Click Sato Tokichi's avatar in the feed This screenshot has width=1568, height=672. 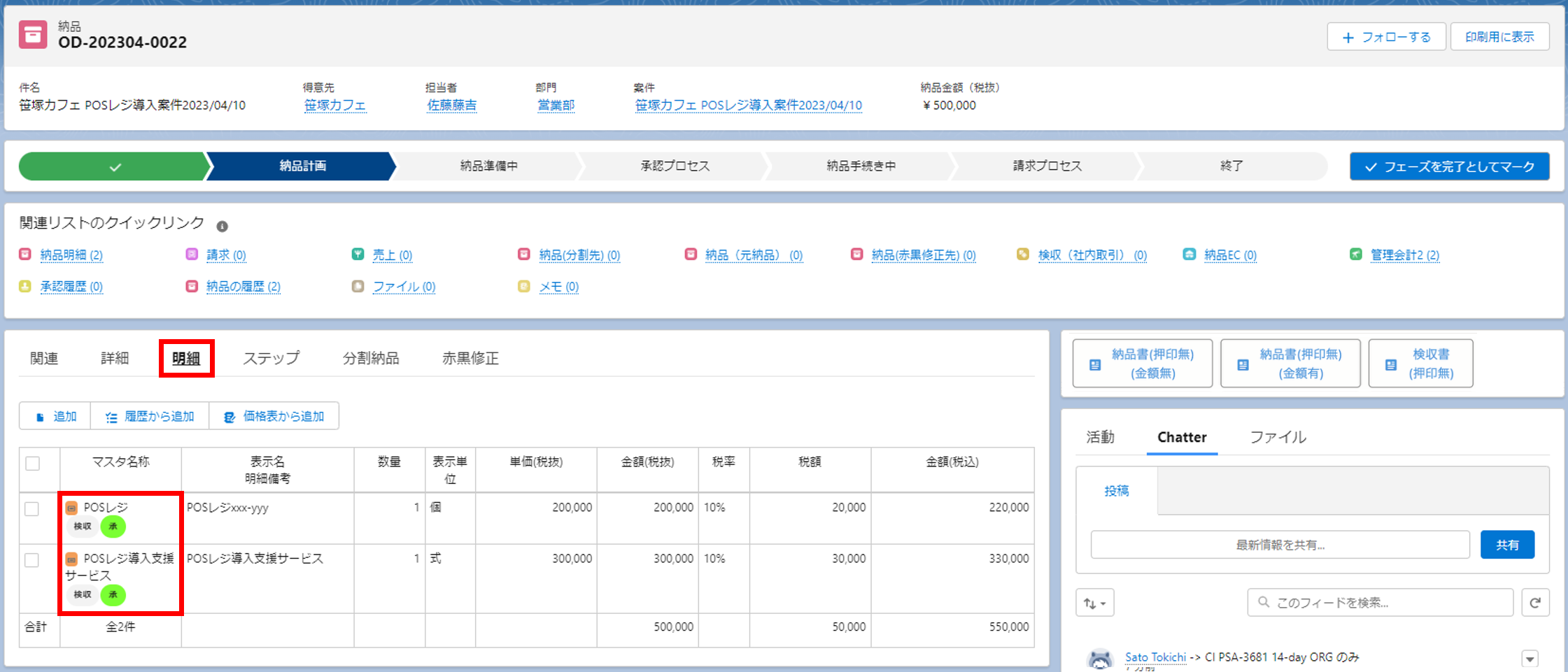pos(1100,660)
